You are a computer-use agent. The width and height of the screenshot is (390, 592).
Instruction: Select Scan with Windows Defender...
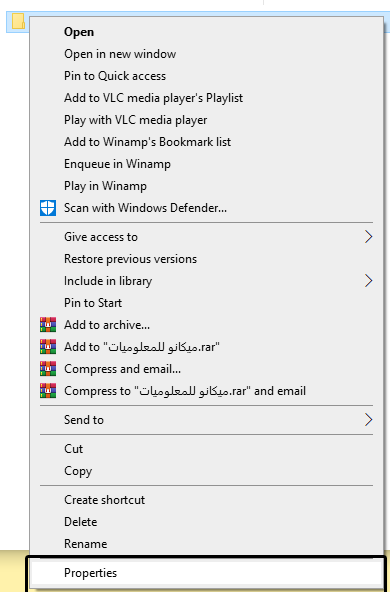pyautogui.click(x=207, y=208)
